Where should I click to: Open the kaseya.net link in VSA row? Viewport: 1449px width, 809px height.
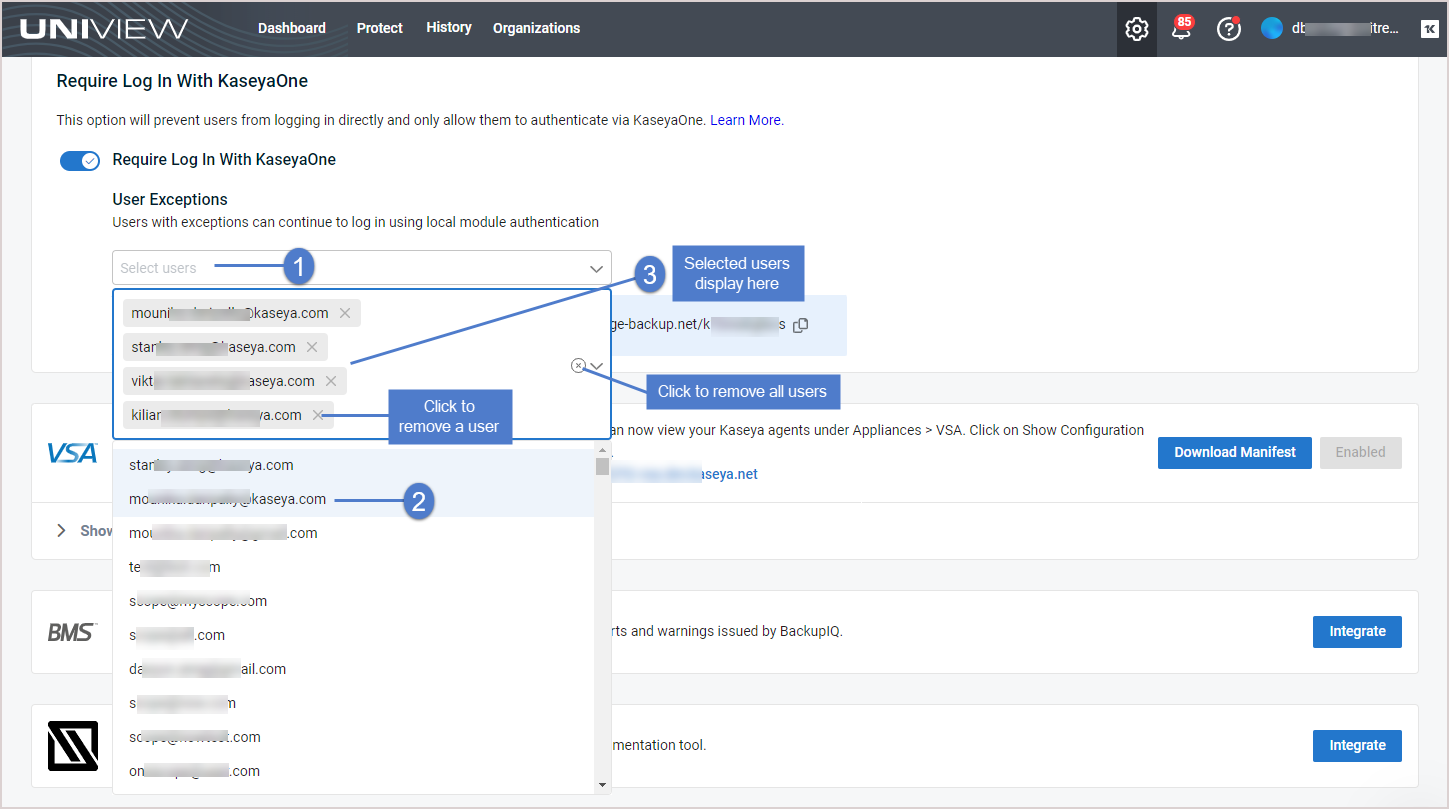[685, 474]
